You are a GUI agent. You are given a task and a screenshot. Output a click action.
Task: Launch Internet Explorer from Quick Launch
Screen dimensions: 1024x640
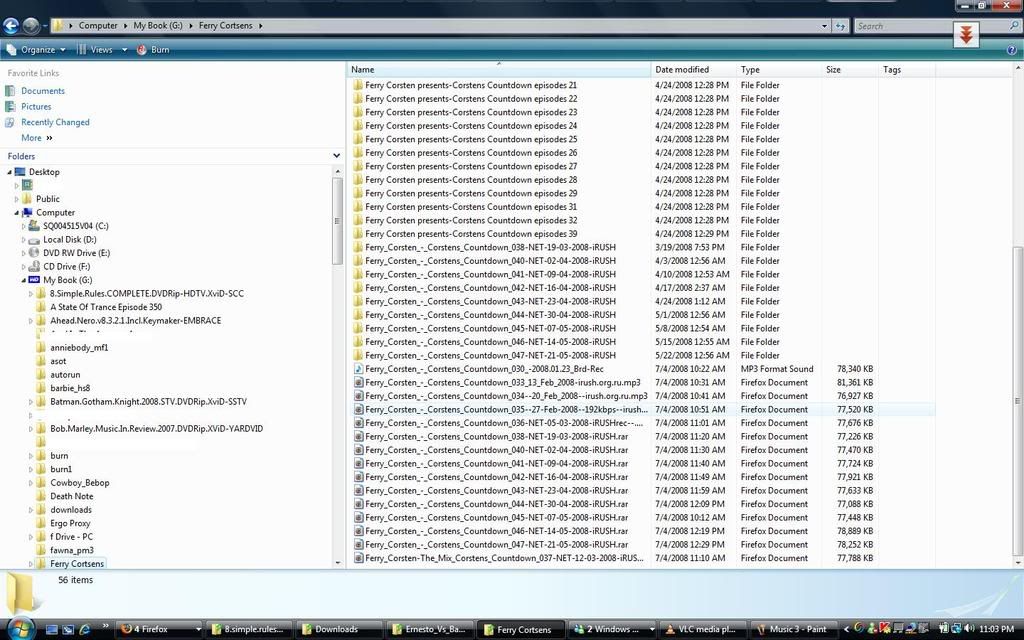click(84, 630)
